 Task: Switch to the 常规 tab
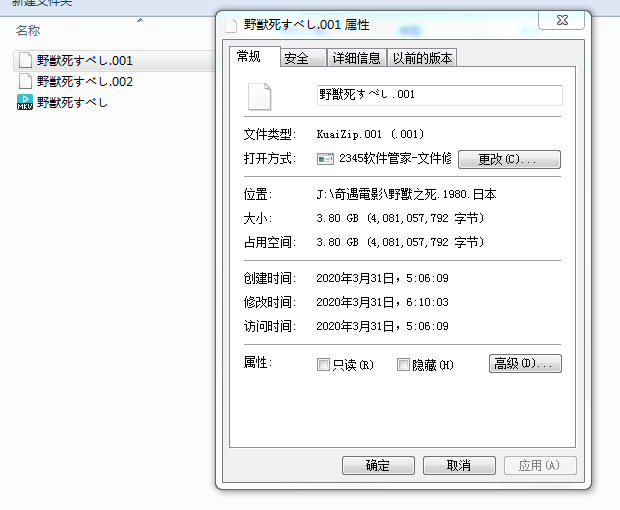point(248,57)
